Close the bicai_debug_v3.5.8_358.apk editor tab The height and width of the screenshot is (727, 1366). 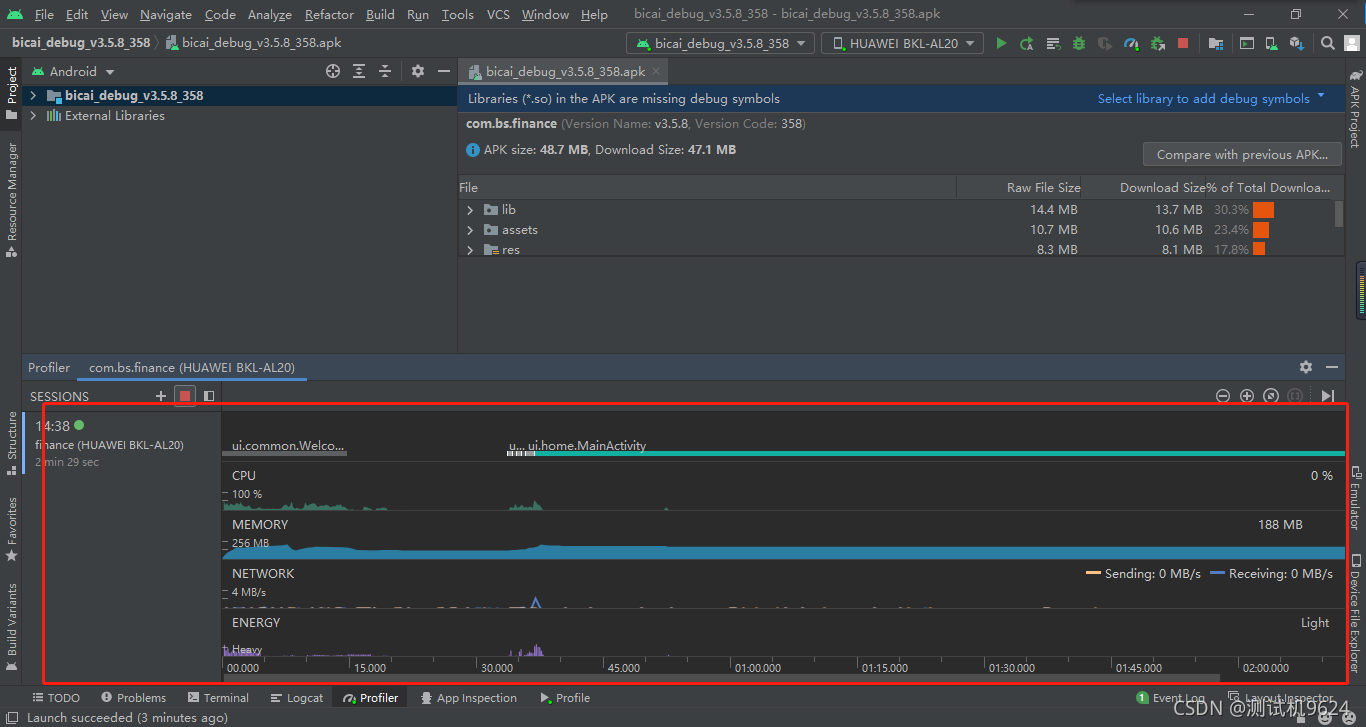pos(656,71)
